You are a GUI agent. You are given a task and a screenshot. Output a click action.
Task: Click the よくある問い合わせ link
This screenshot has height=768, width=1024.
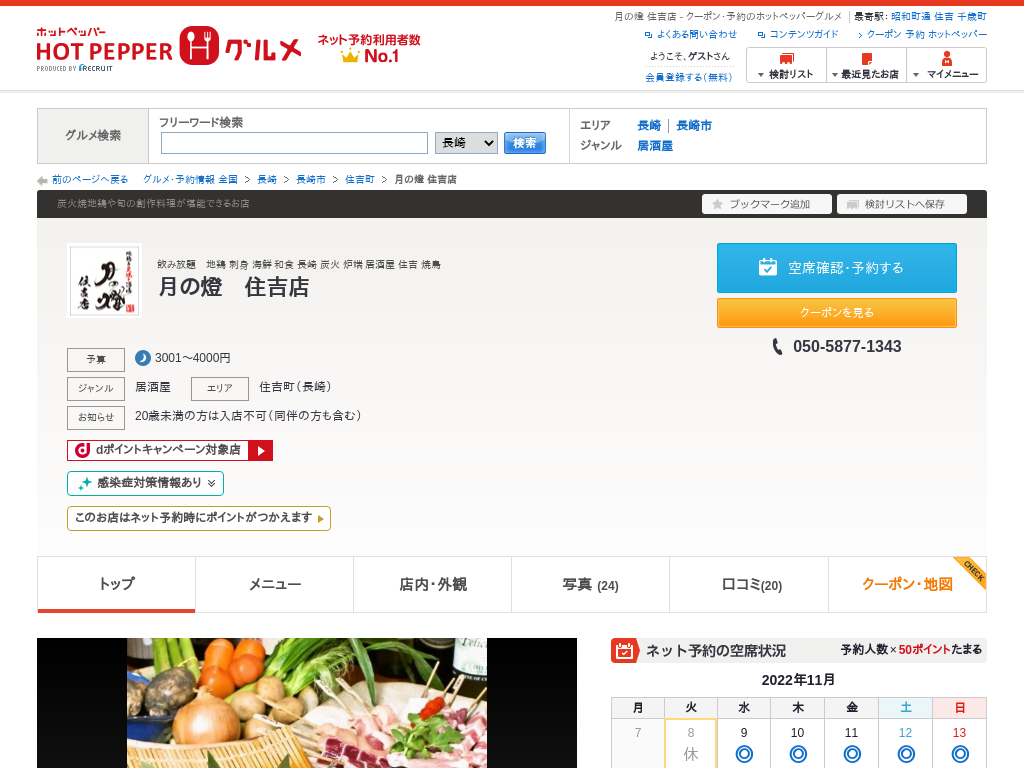click(696, 34)
